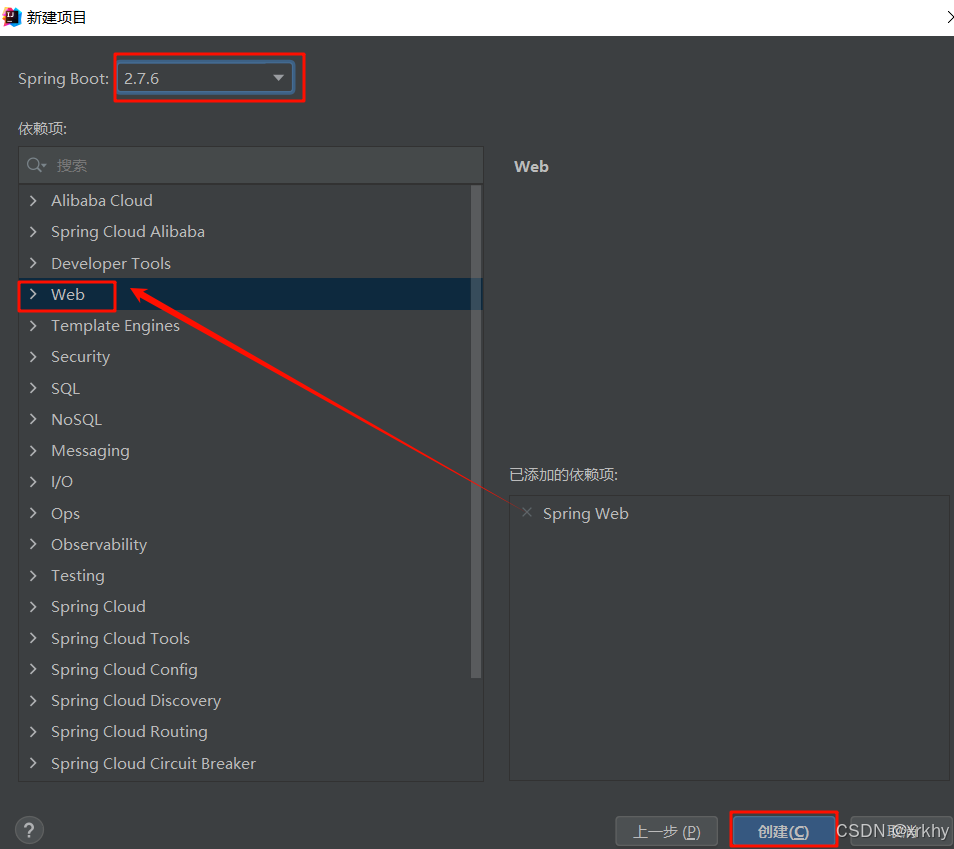Expand the Spring Cloud Discovery chevron
The width and height of the screenshot is (954, 849).
33,701
